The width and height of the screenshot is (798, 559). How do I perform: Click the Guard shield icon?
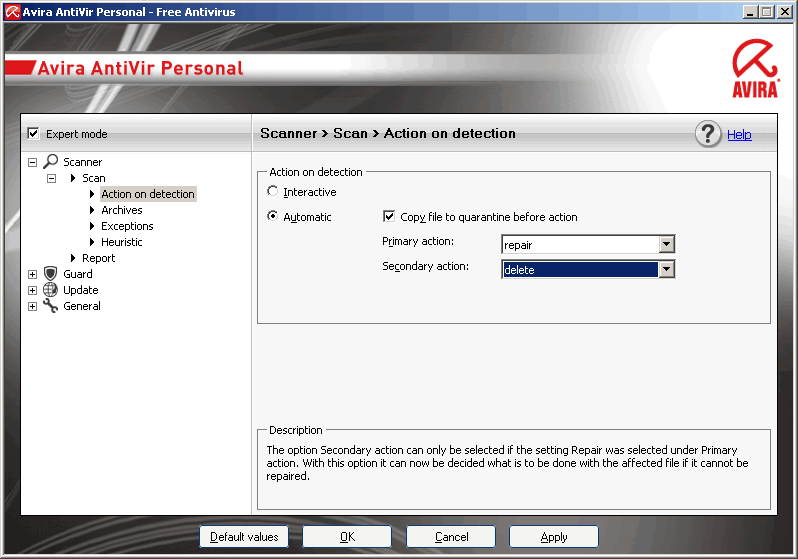51,274
